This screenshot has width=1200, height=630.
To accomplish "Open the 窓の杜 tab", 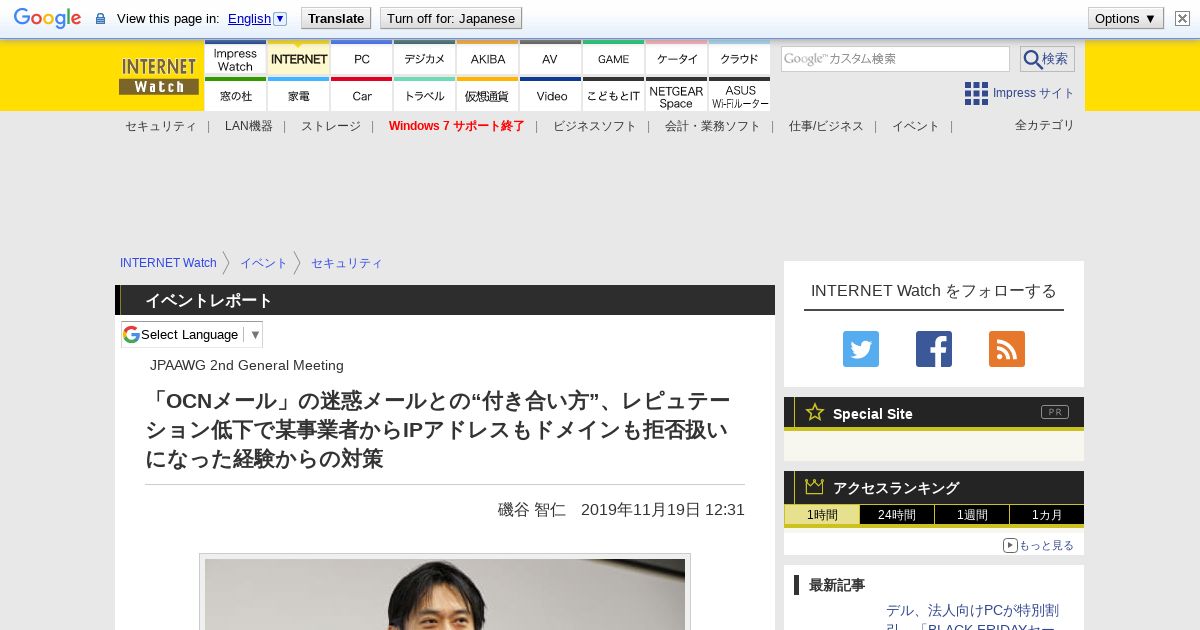I will click(x=235, y=95).
